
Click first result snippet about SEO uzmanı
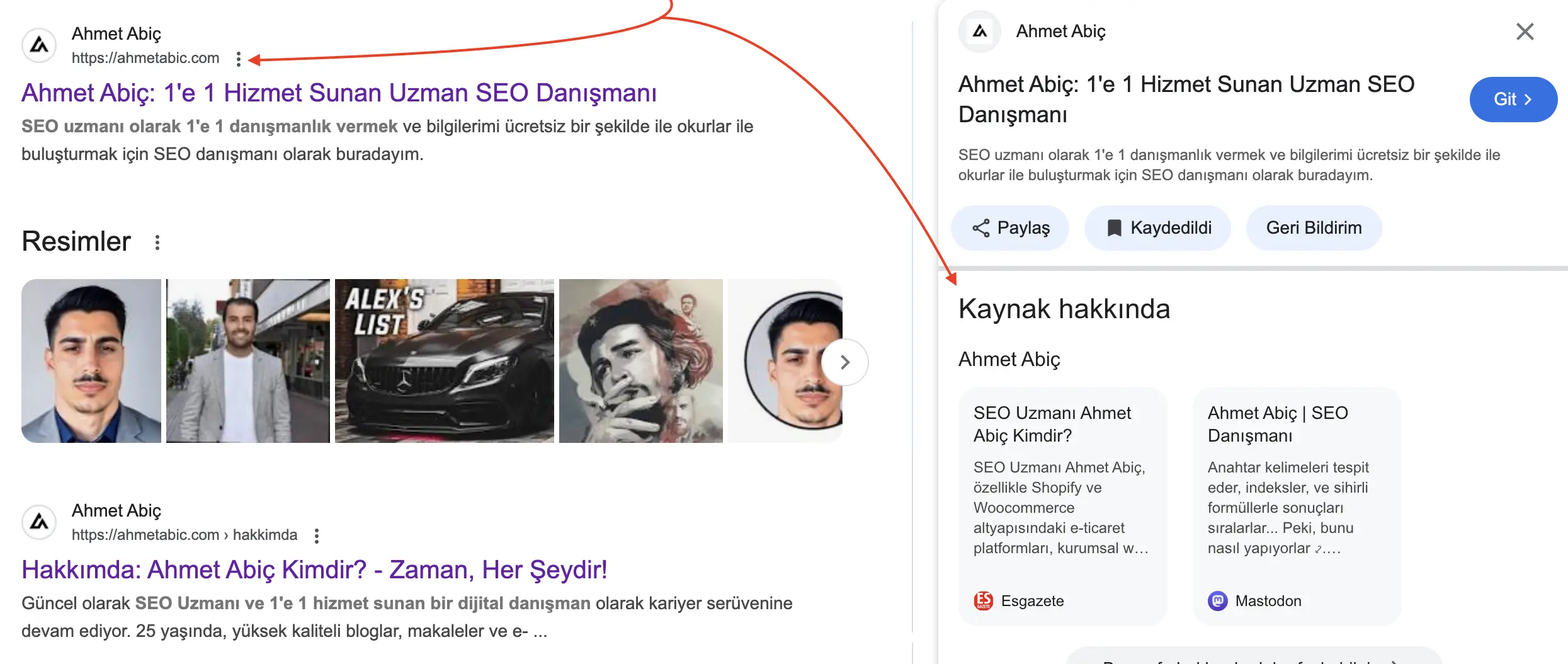point(387,140)
